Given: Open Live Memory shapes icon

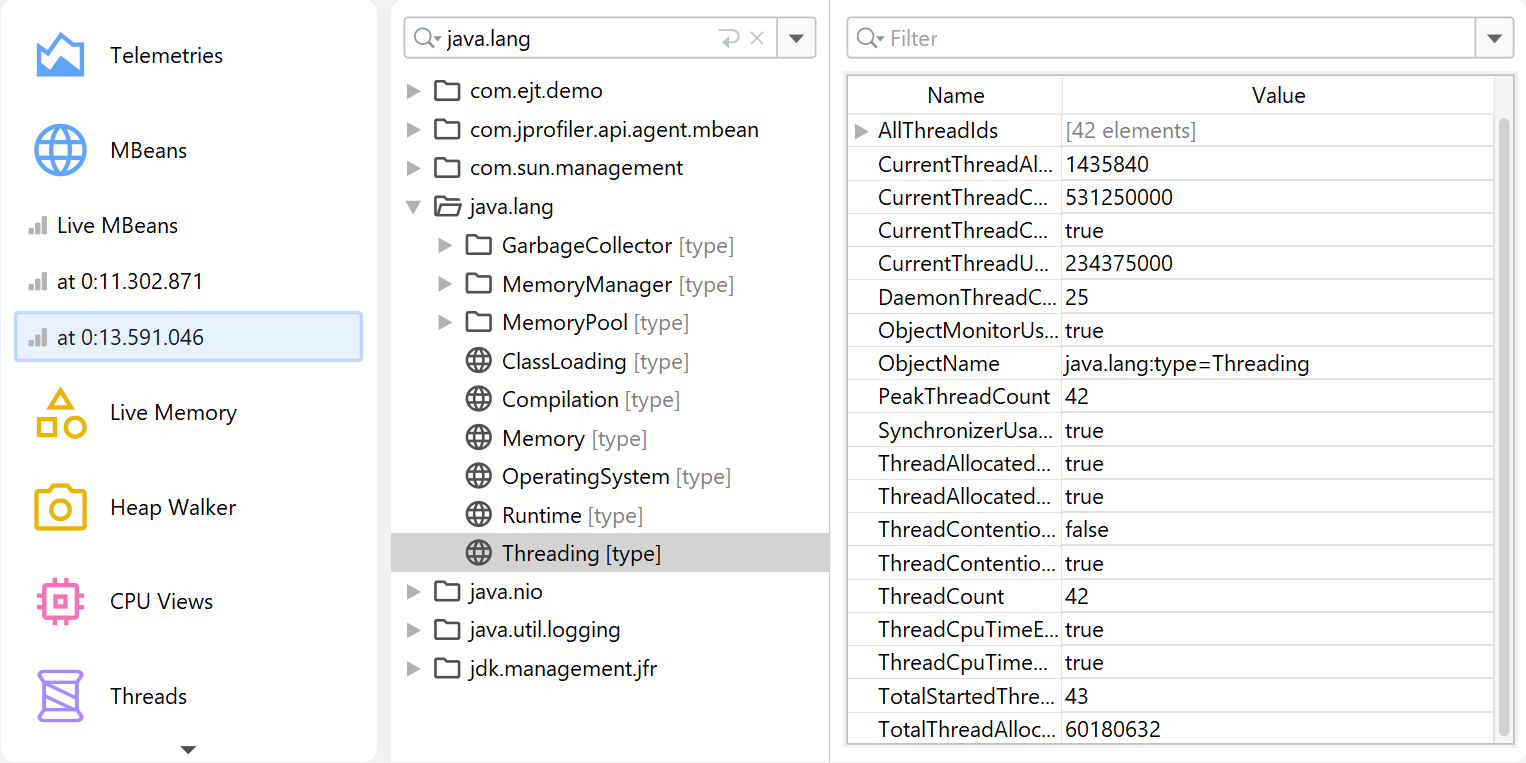Looking at the screenshot, I should tap(60, 413).
